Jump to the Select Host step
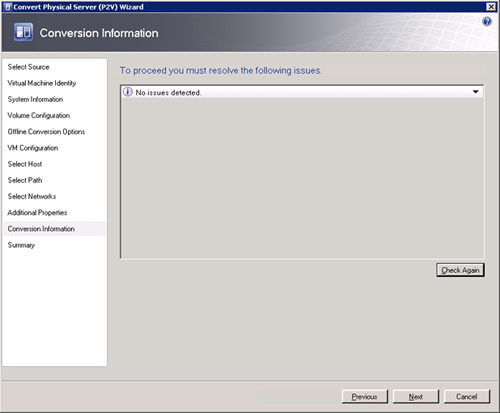This screenshot has width=500, height=413. tap(25, 164)
